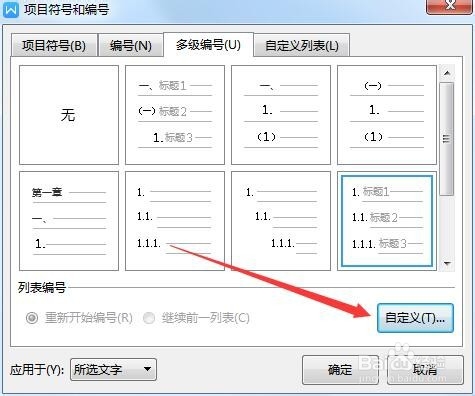Click the 取消 button
Image resolution: width=475 pixels, height=396 pixels.
[425, 370]
